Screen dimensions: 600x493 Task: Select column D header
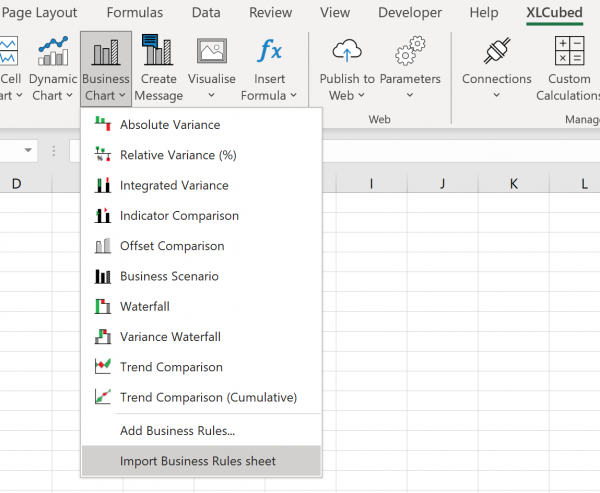click(16, 184)
